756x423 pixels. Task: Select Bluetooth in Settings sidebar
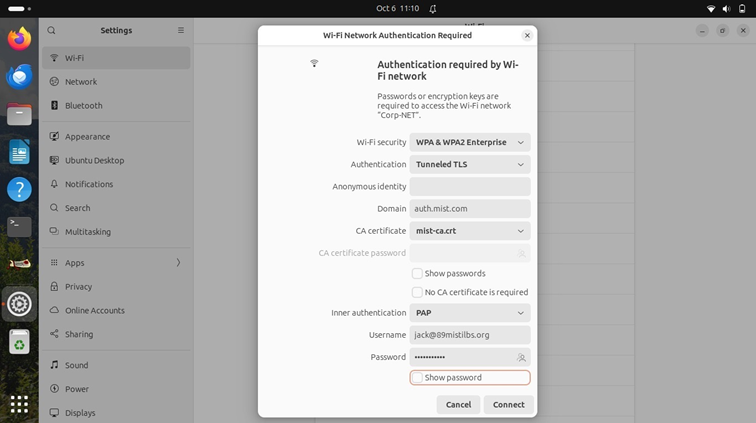[x=116, y=106]
